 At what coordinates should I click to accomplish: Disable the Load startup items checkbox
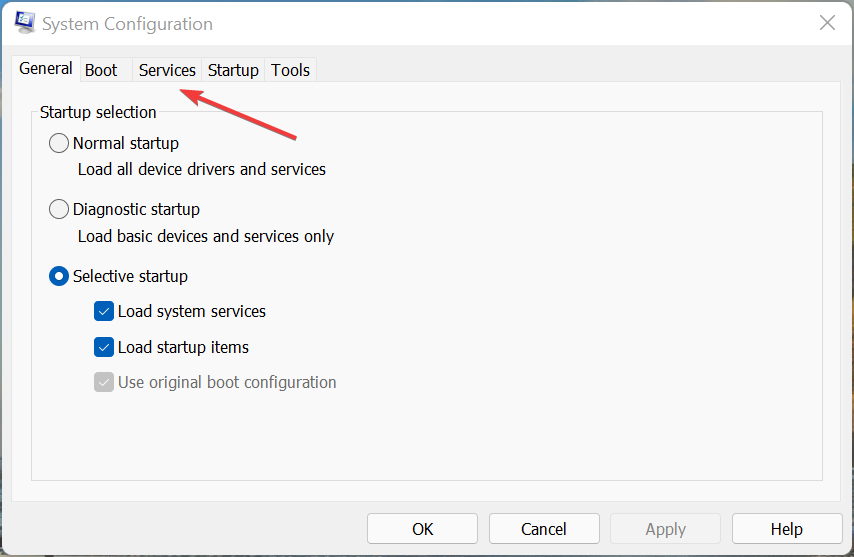point(104,347)
